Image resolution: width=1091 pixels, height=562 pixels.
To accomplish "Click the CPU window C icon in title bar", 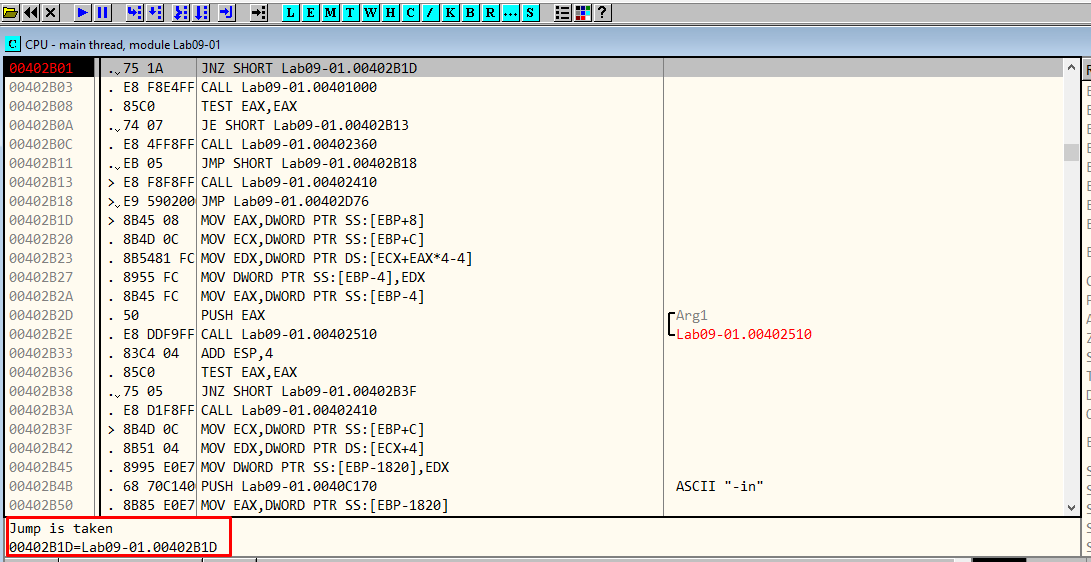I will click(x=13, y=45).
